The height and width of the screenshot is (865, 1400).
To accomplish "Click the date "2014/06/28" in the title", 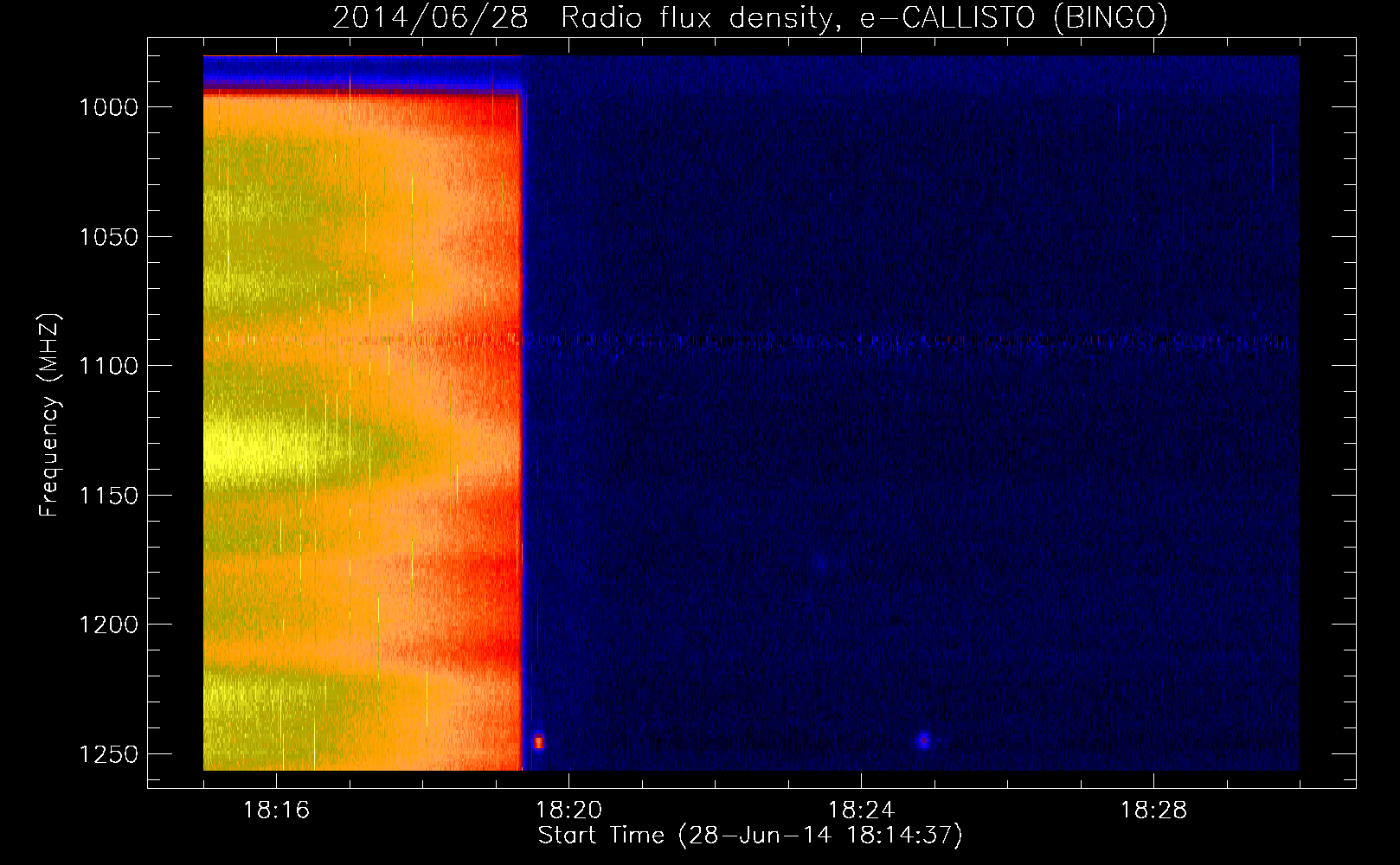I will [x=430, y=17].
